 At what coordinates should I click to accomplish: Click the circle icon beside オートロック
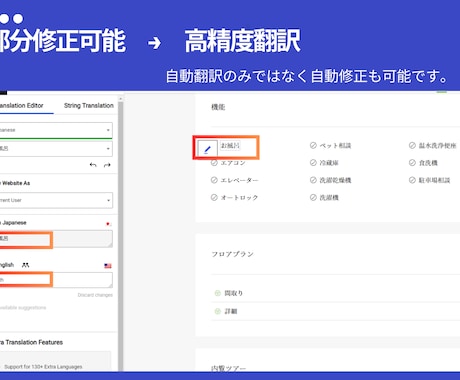tap(214, 197)
